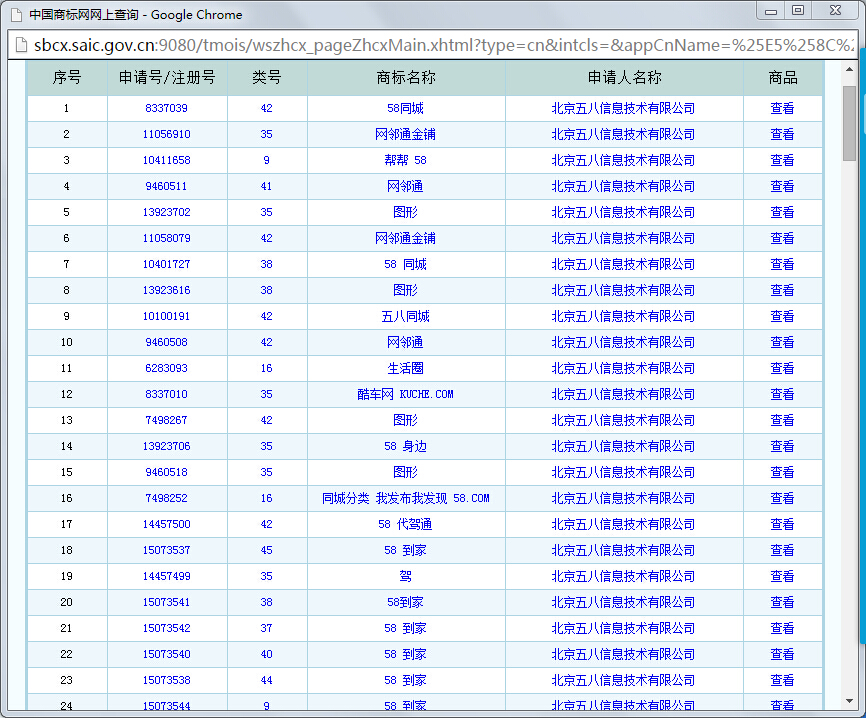This screenshot has width=866, height=718.
Task: Click trademark name 五八同城
Action: pyautogui.click(x=405, y=316)
